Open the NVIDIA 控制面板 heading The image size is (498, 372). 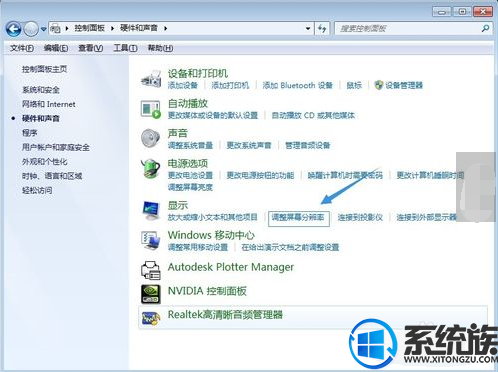click(207, 291)
